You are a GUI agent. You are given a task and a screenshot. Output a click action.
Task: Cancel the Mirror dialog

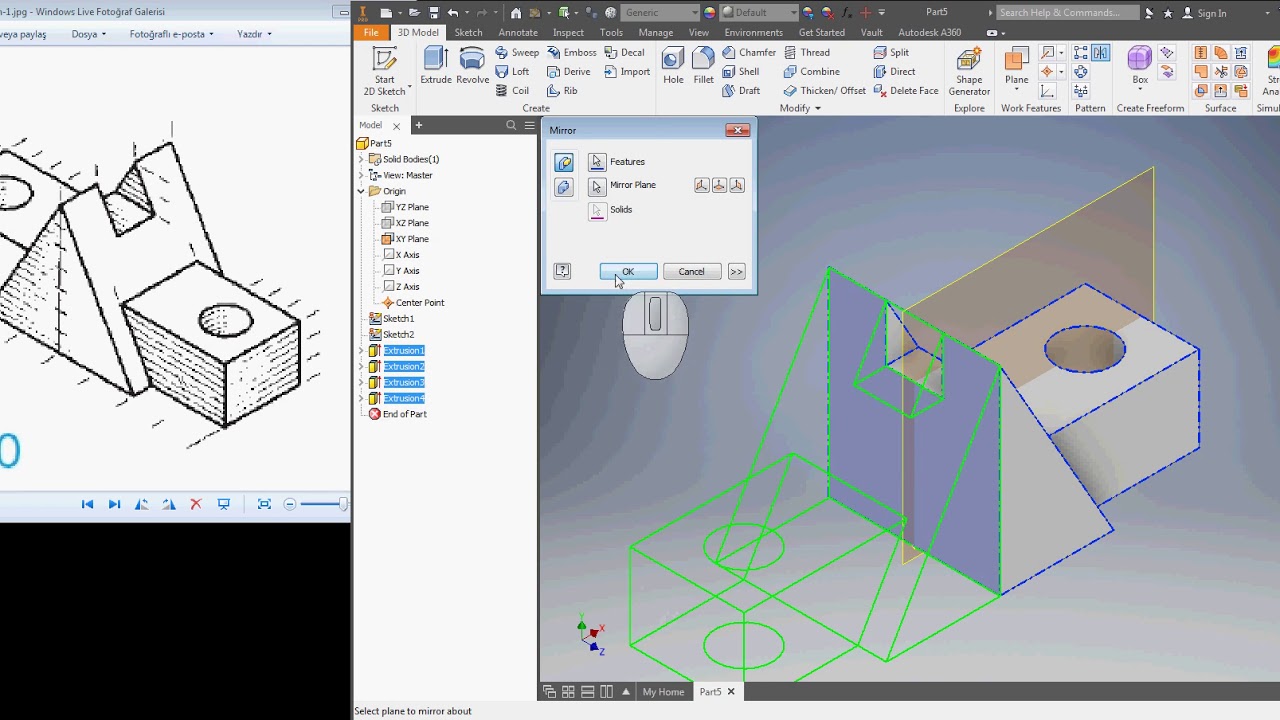(x=691, y=271)
